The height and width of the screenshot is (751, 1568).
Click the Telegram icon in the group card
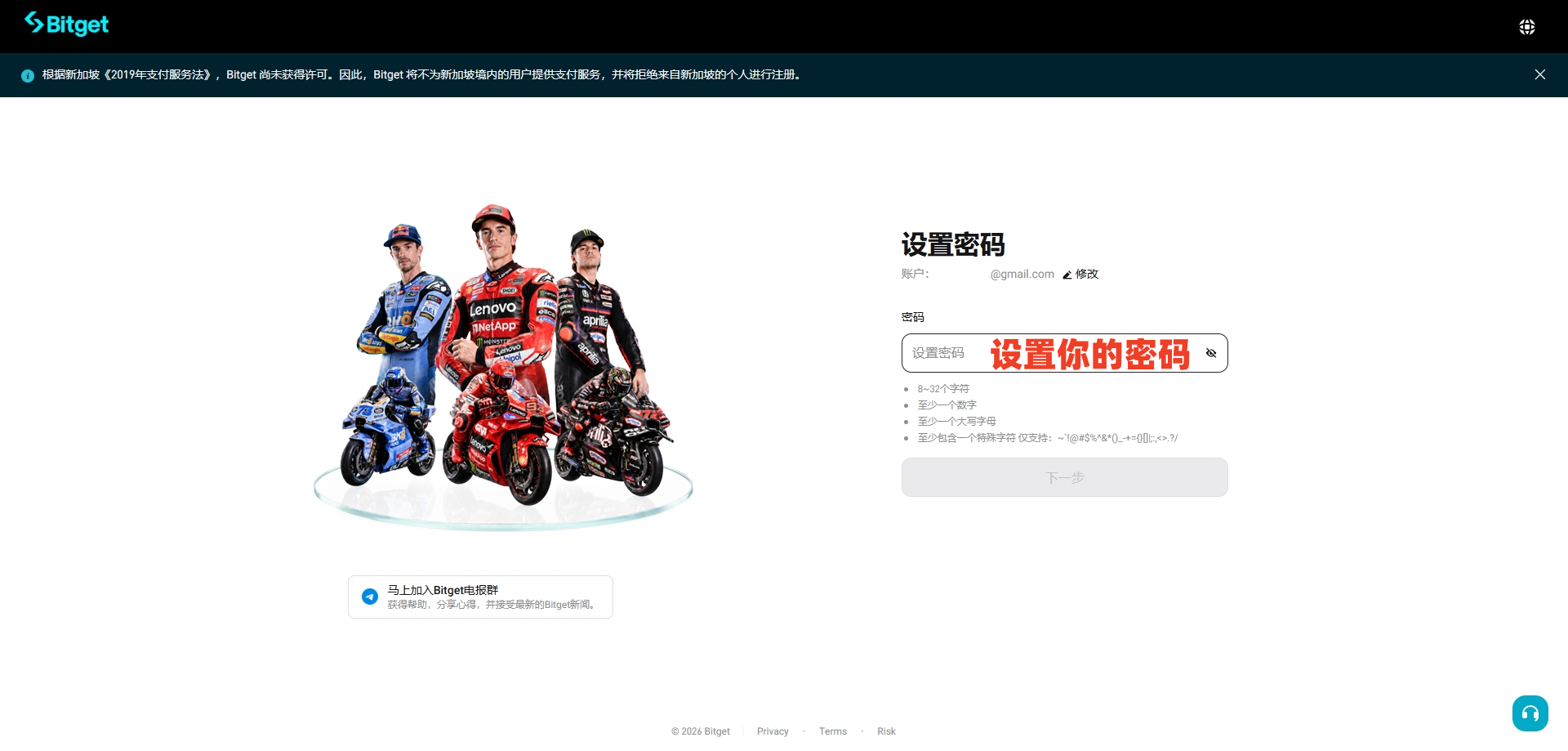pos(370,597)
